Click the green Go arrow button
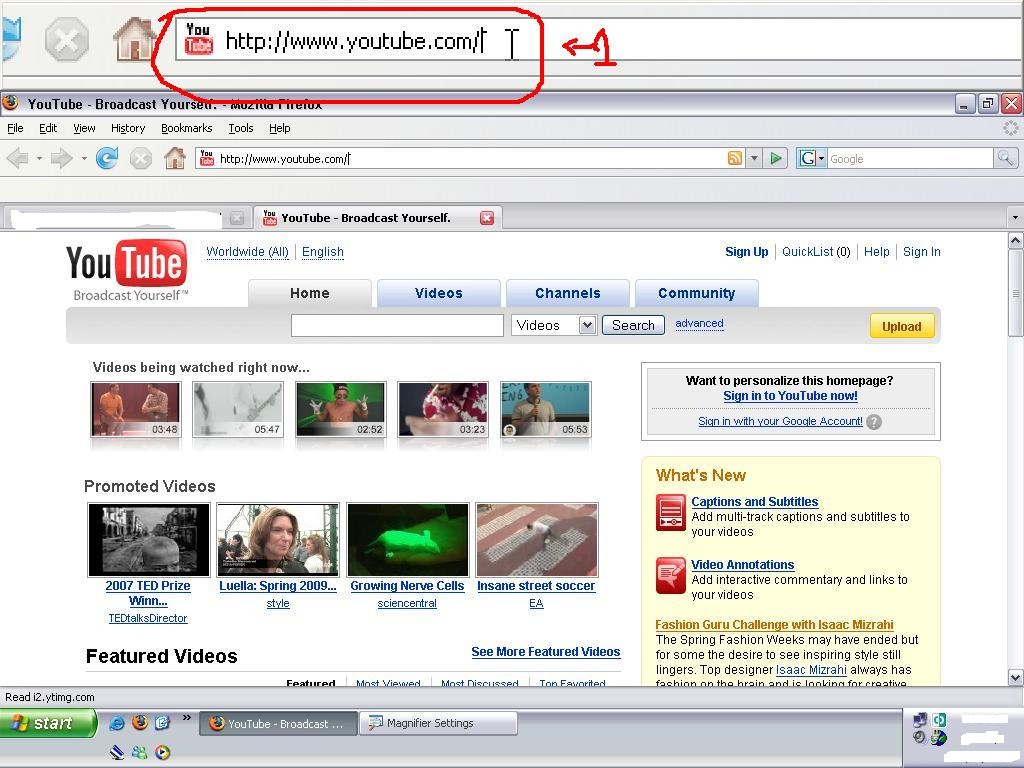The width and height of the screenshot is (1024, 768). 776,158
